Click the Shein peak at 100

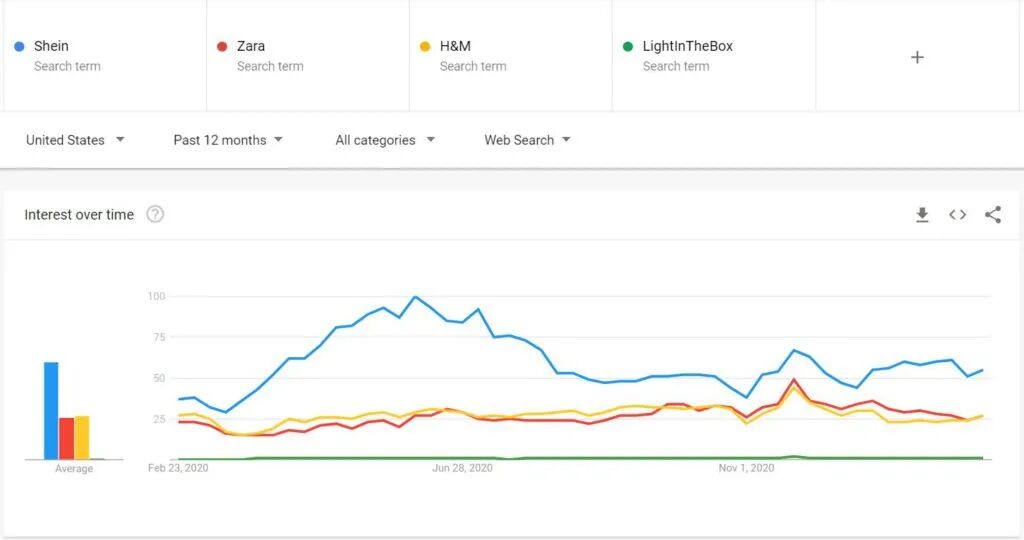(x=415, y=296)
